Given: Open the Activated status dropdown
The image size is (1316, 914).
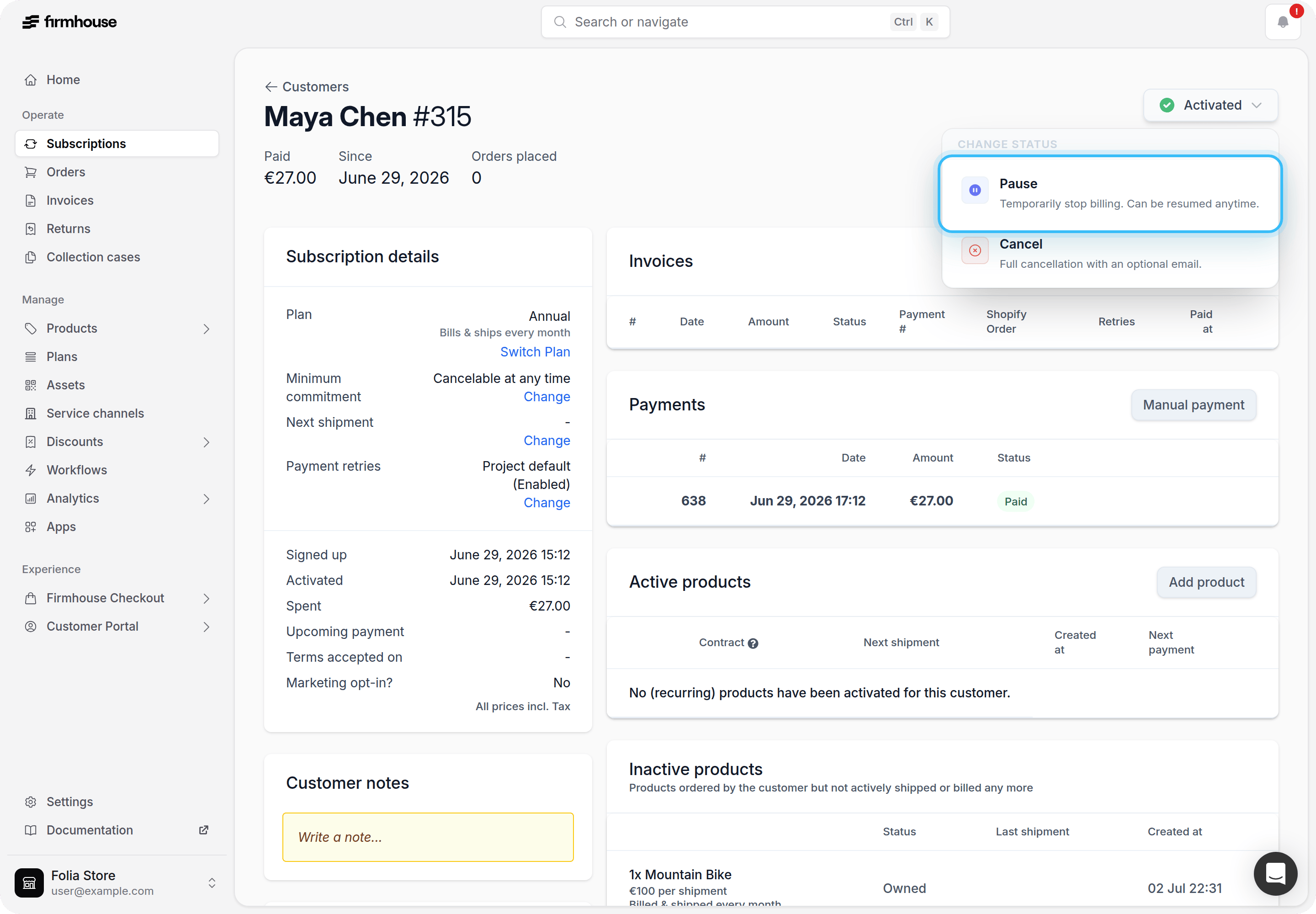Looking at the screenshot, I should [1210, 105].
